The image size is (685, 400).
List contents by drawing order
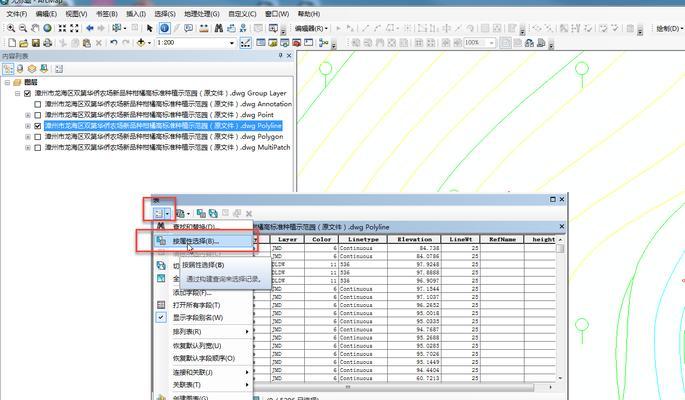tap(8, 69)
